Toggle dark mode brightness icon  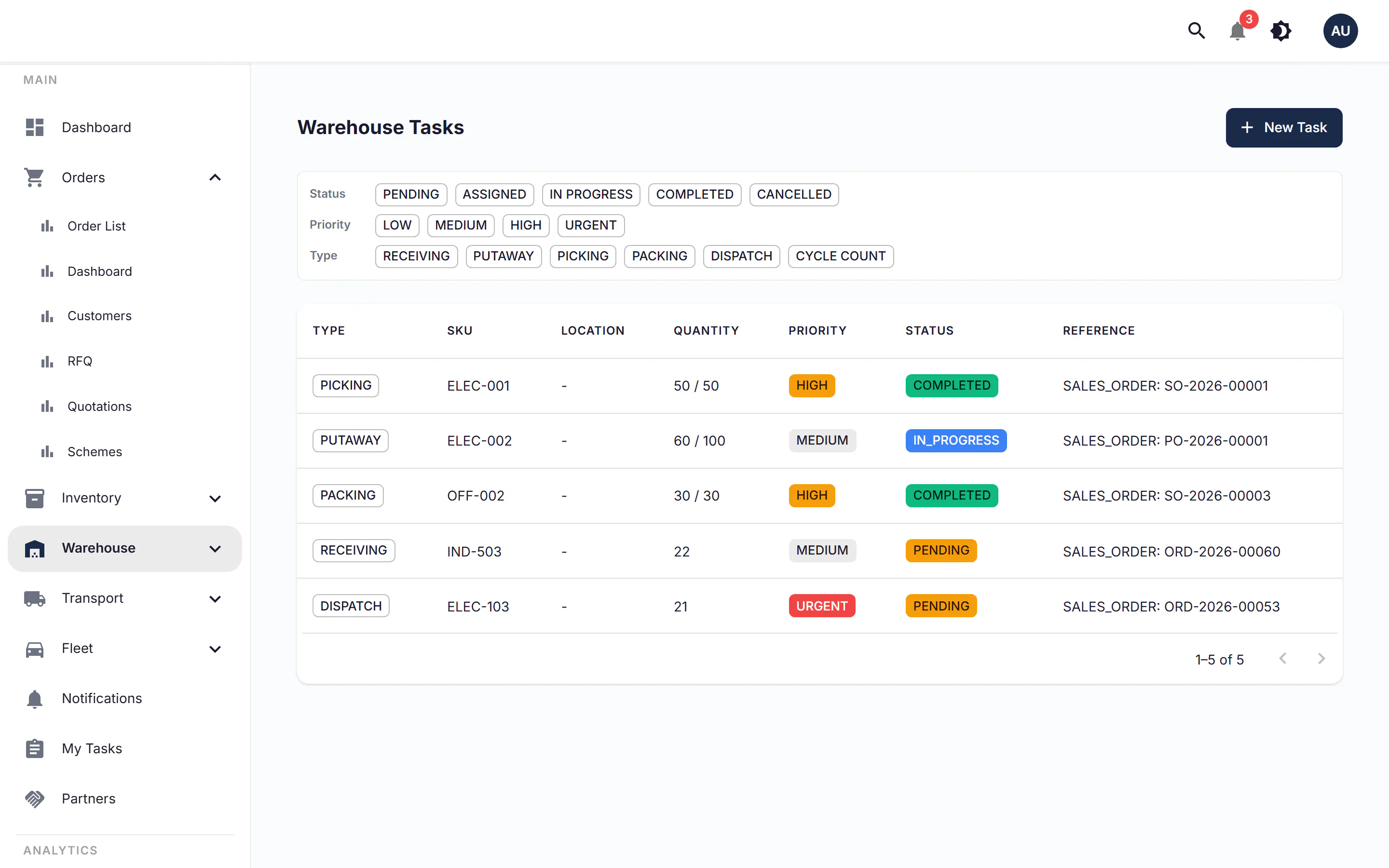click(1280, 30)
